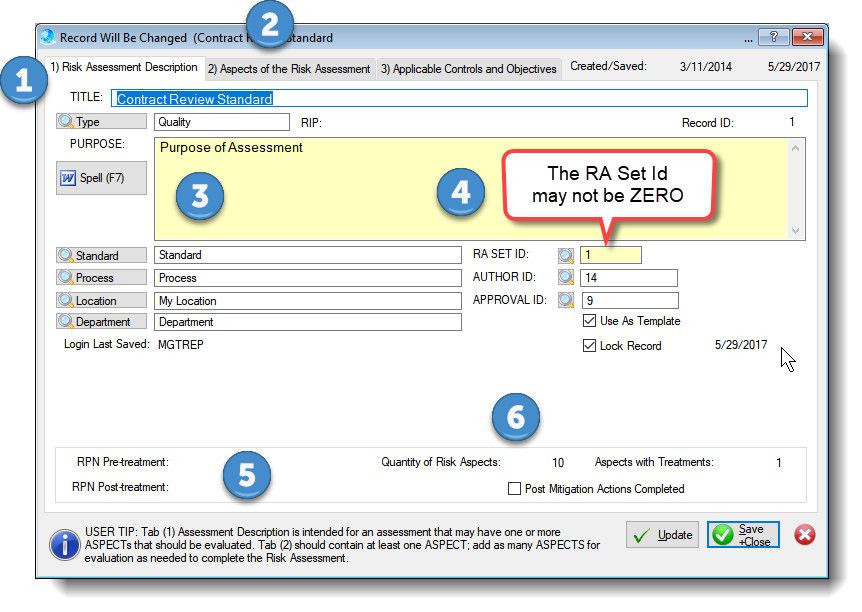This screenshot has width=862, height=612.
Task: Click the AUTHOR ID lookup magnifier
Action: [565, 278]
